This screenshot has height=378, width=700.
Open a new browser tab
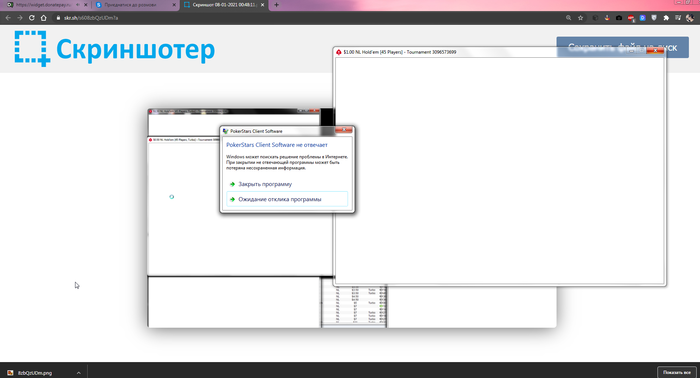tap(276, 5)
